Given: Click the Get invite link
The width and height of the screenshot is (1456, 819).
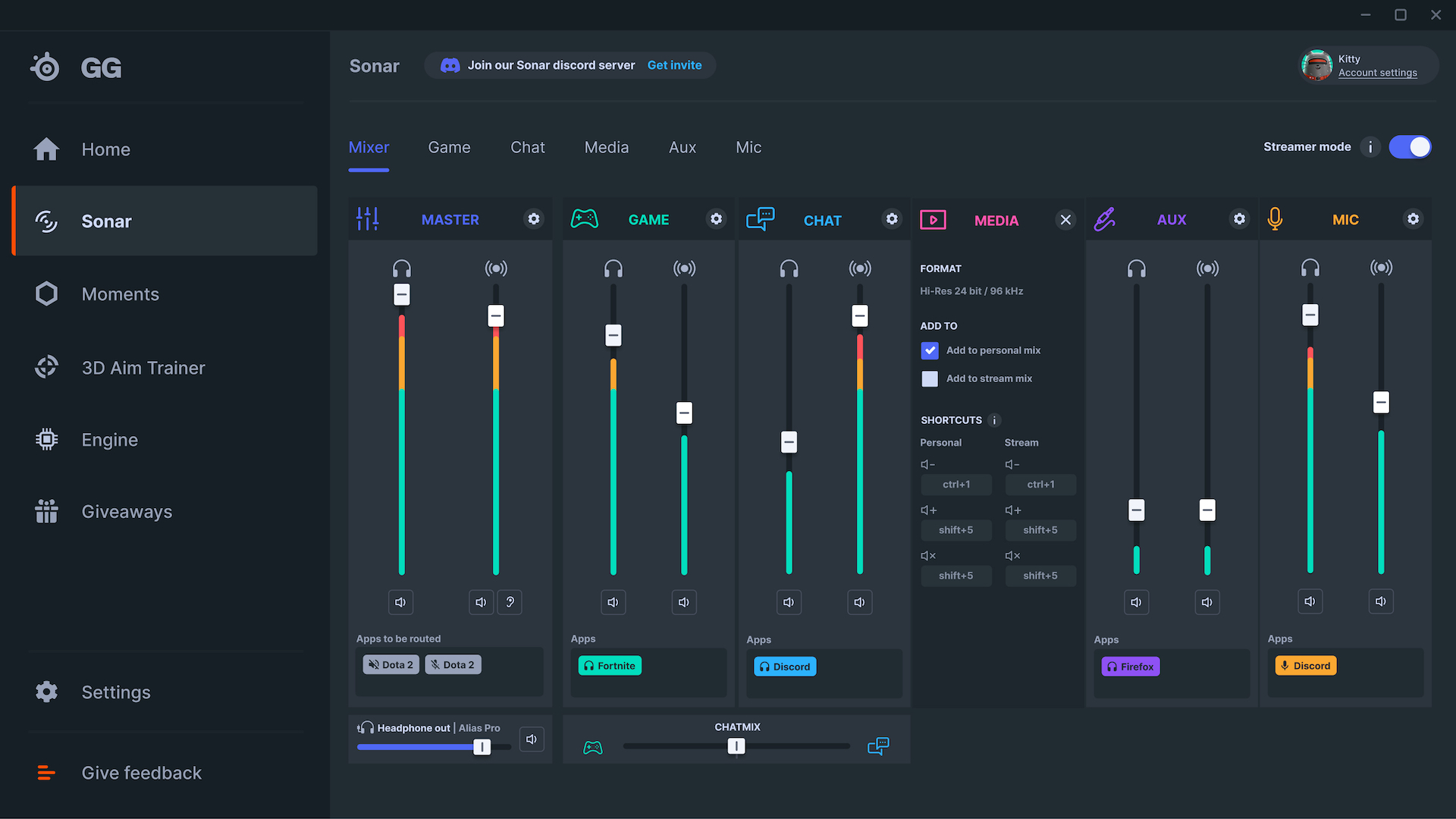Looking at the screenshot, I should pos(674,65).
